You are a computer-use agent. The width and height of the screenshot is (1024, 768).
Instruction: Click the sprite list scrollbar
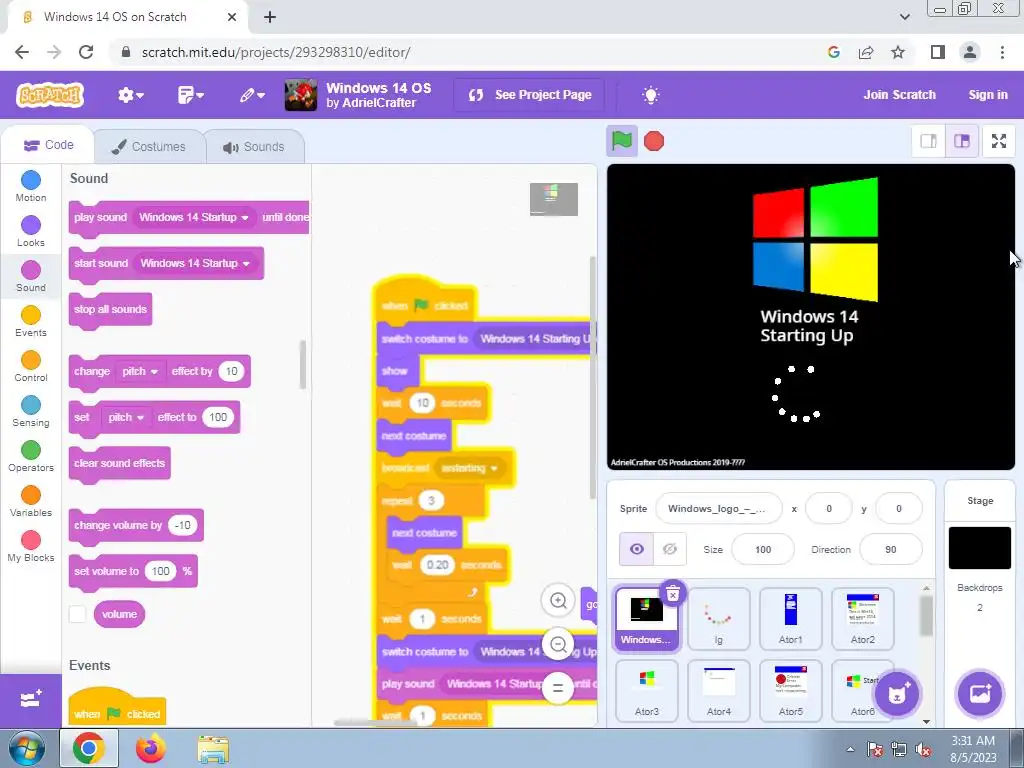pos(926,615)
